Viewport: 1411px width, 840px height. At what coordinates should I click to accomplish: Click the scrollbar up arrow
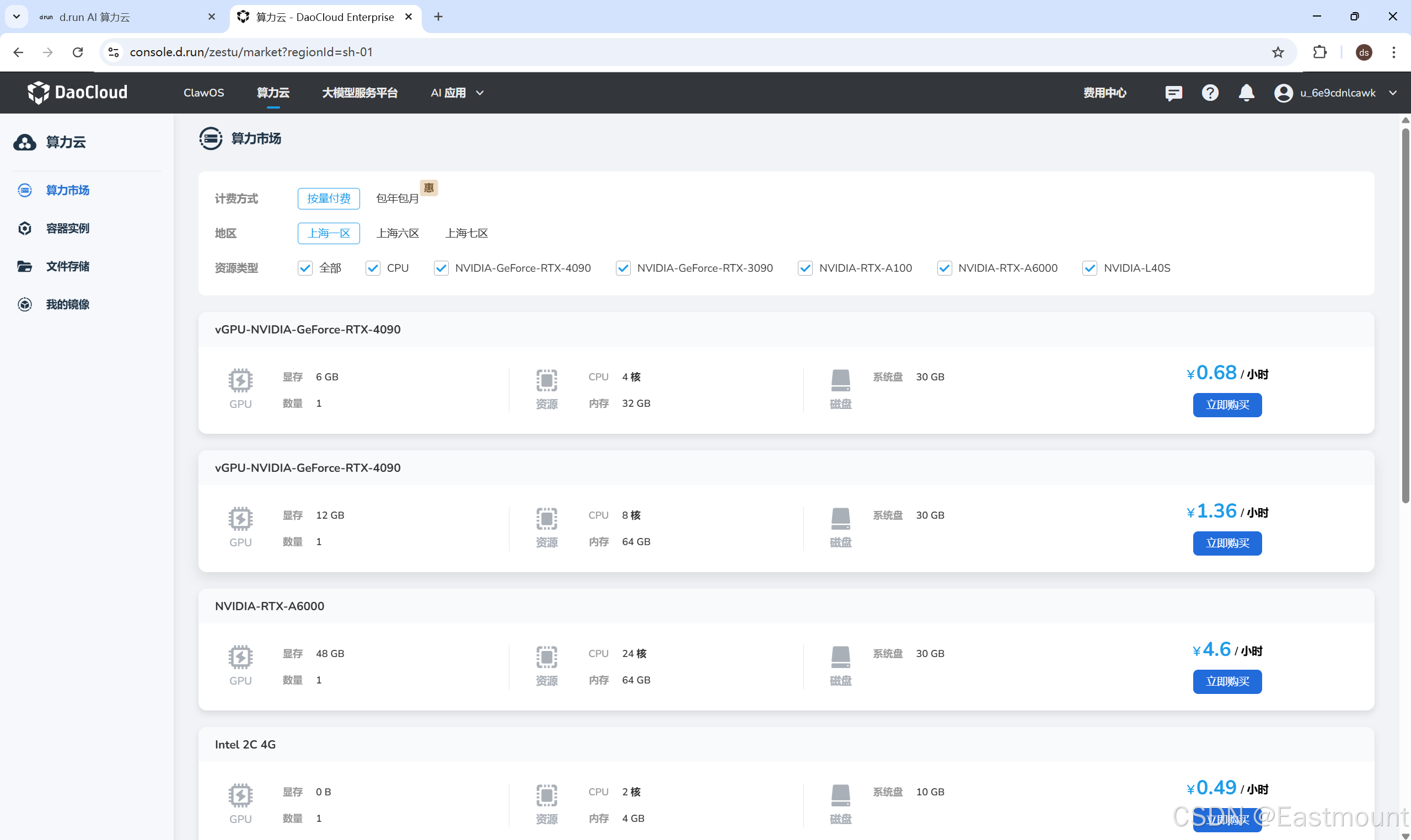1405,120
